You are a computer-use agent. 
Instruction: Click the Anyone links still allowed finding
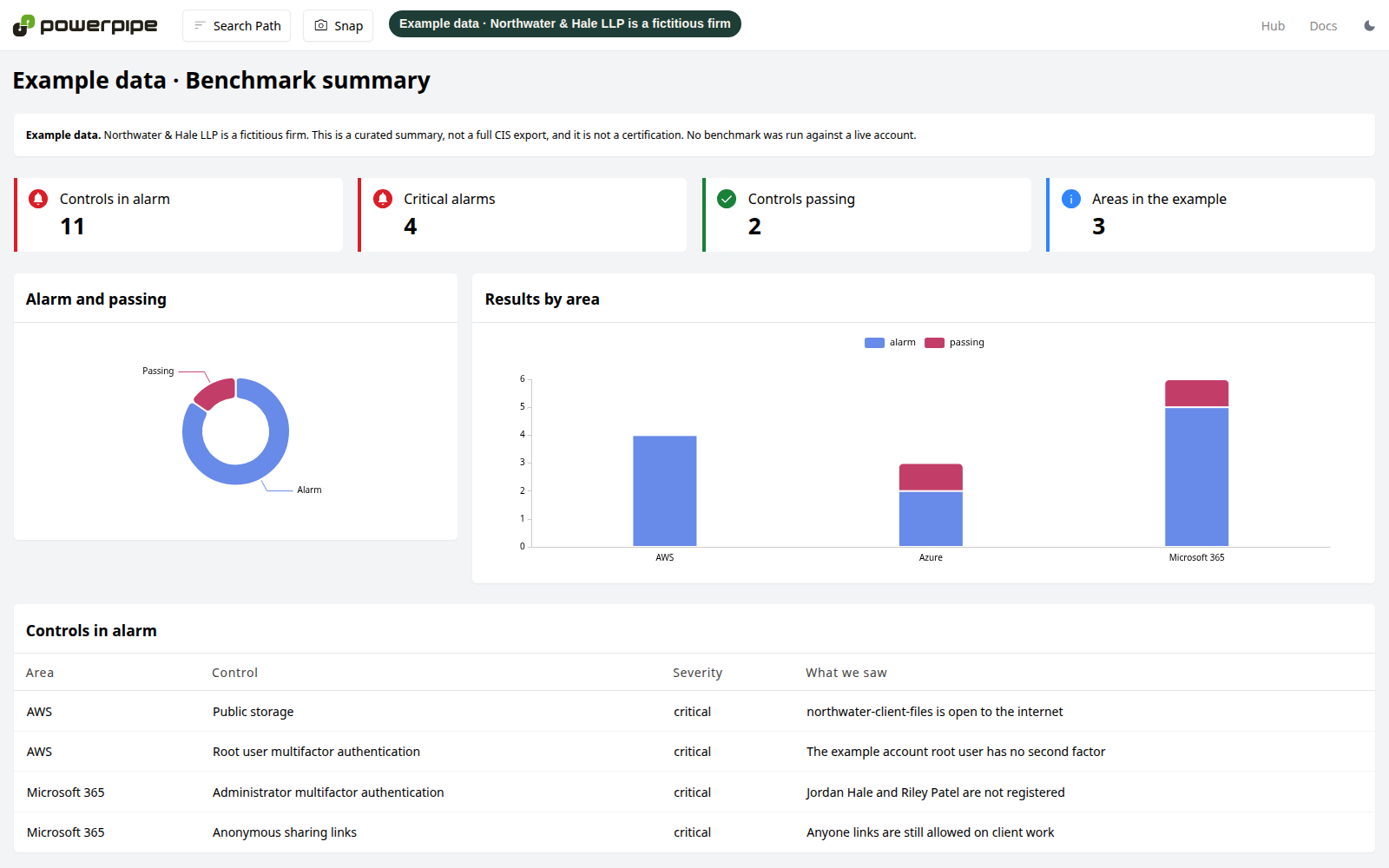pos(931,832)
